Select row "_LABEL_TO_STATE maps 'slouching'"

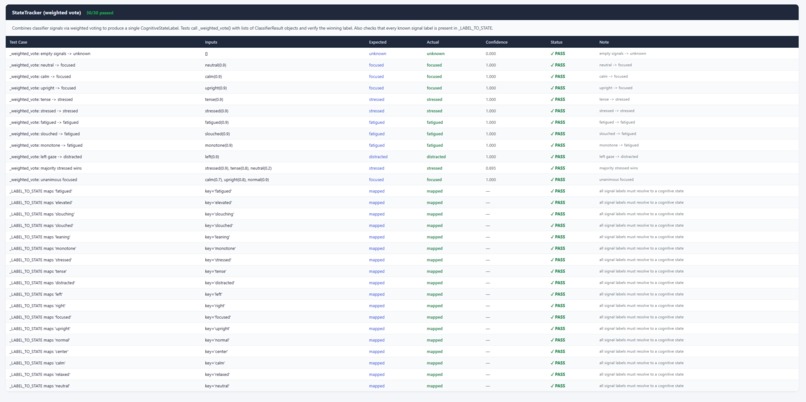click(x=402, y=214)
